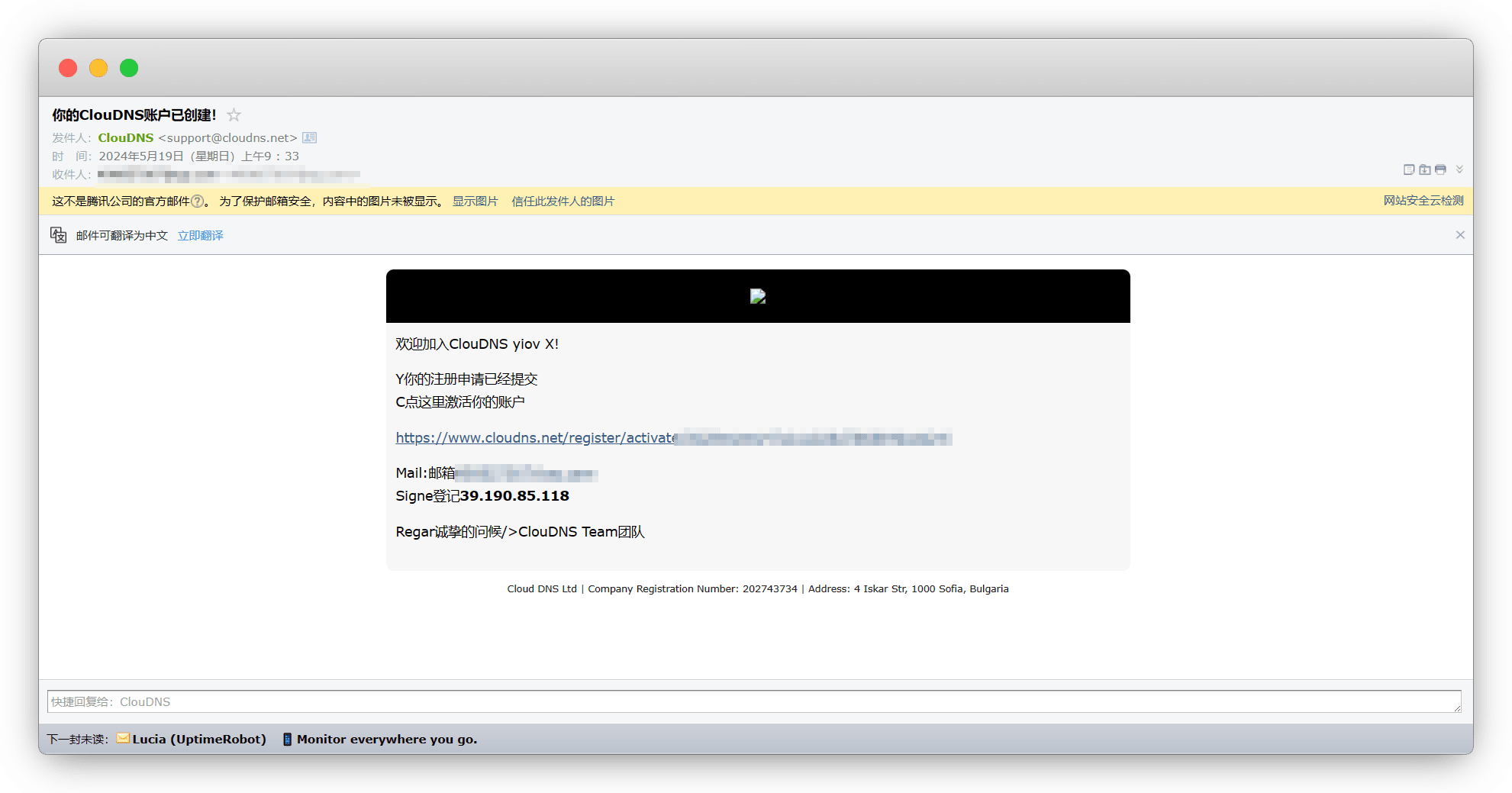This screenshot has height=793, width=1512.
Task: Click 立即翻译 to translate the email
Action: click(x=200, y=236)
